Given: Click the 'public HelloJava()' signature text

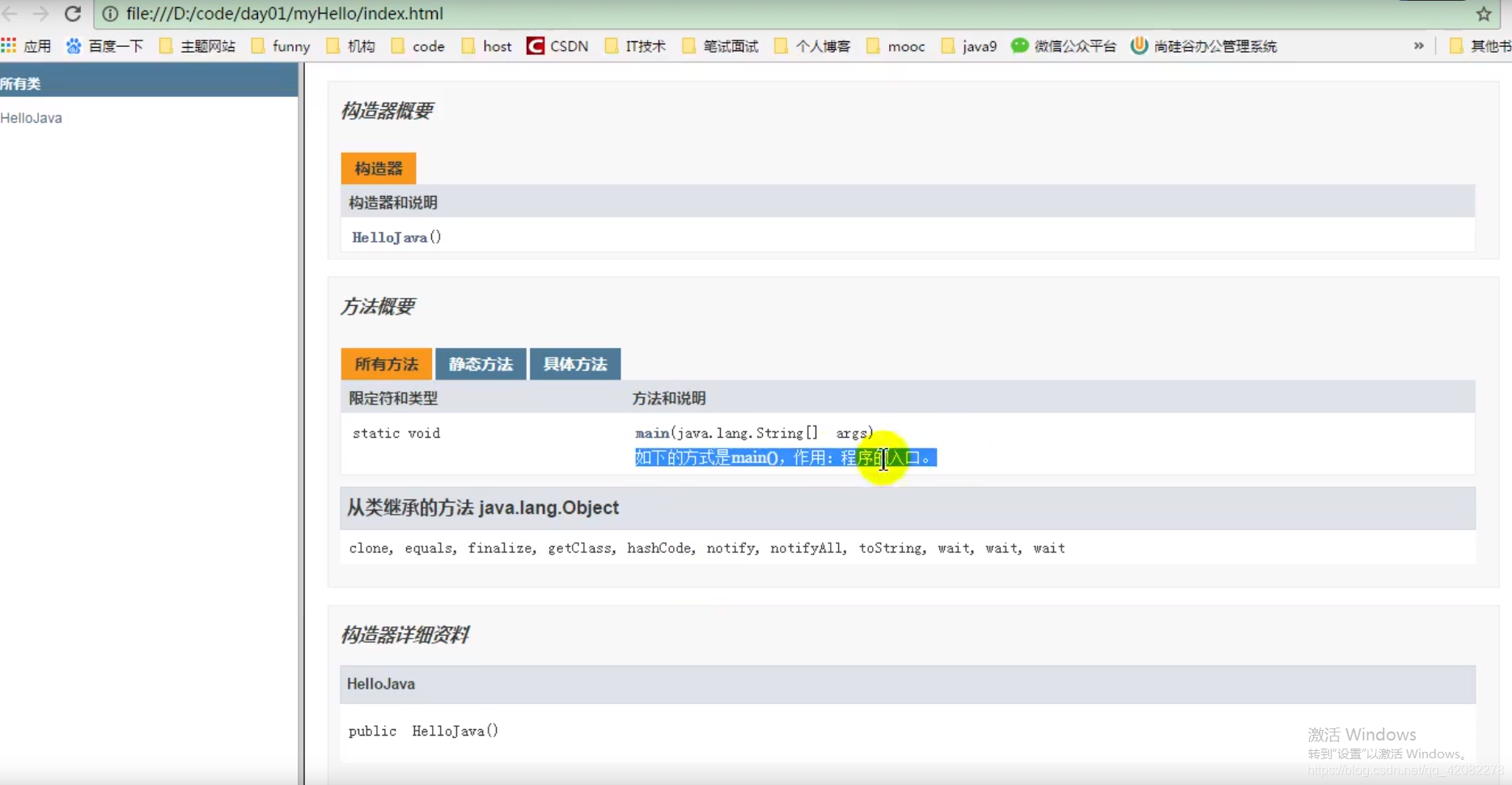Looking at the screenshot, I should 423,731.
